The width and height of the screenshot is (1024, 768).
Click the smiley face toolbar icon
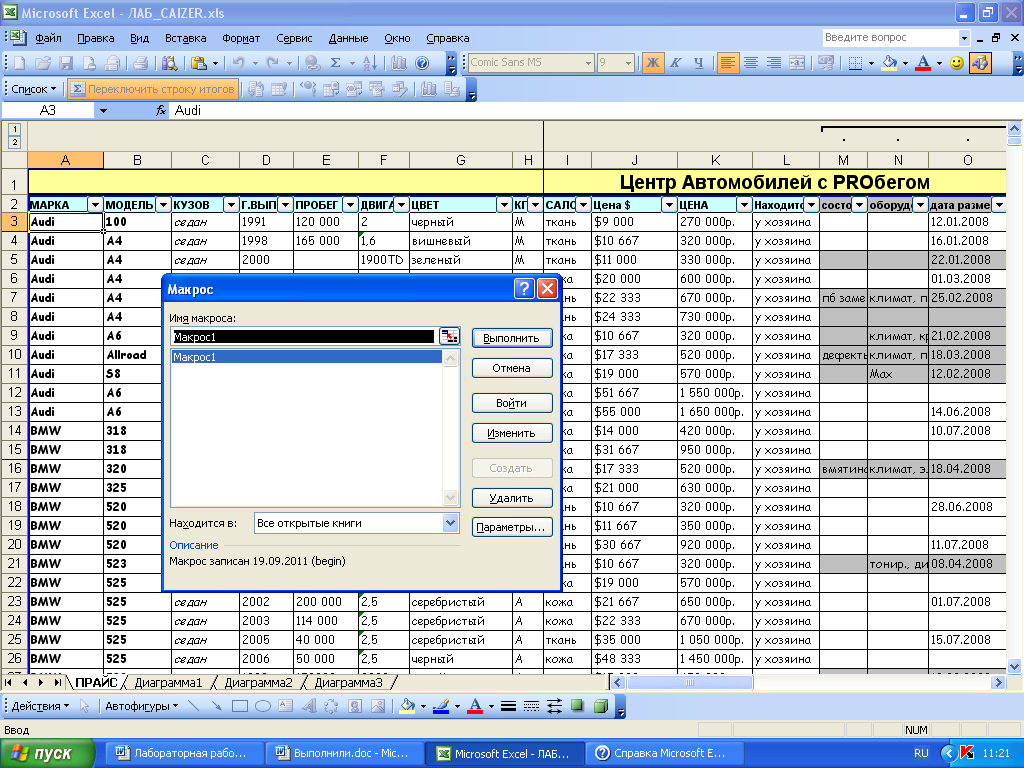click(x=957, y=63)
